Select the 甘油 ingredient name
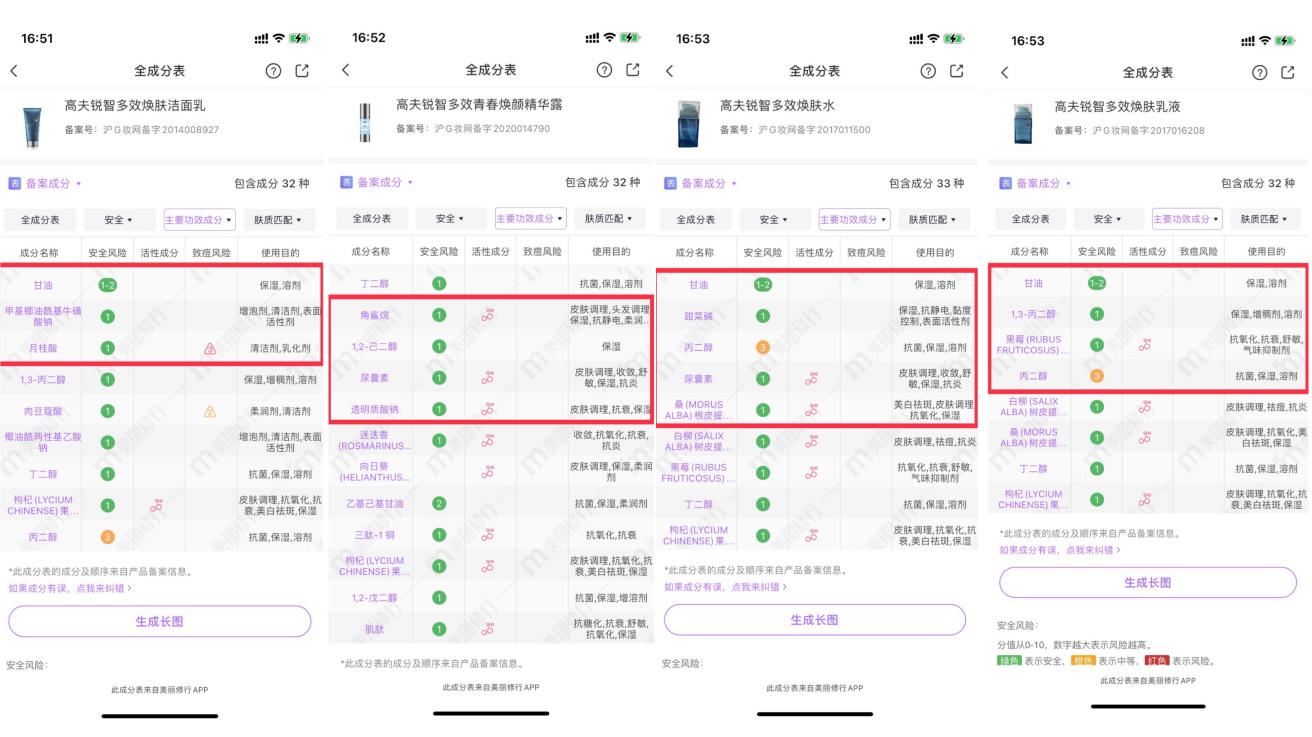Image resolution: width=1312 pixels, height=737 pixels. click(43, 285)
